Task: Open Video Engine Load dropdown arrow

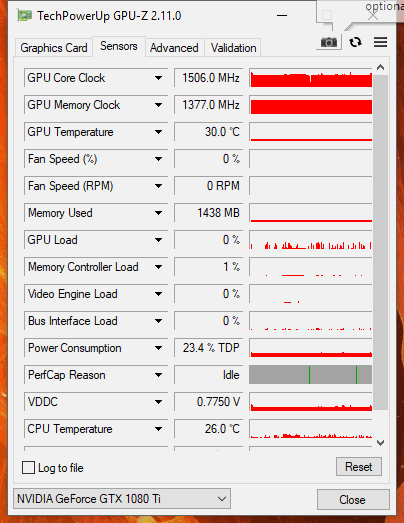Action: (x=158, y=294)
